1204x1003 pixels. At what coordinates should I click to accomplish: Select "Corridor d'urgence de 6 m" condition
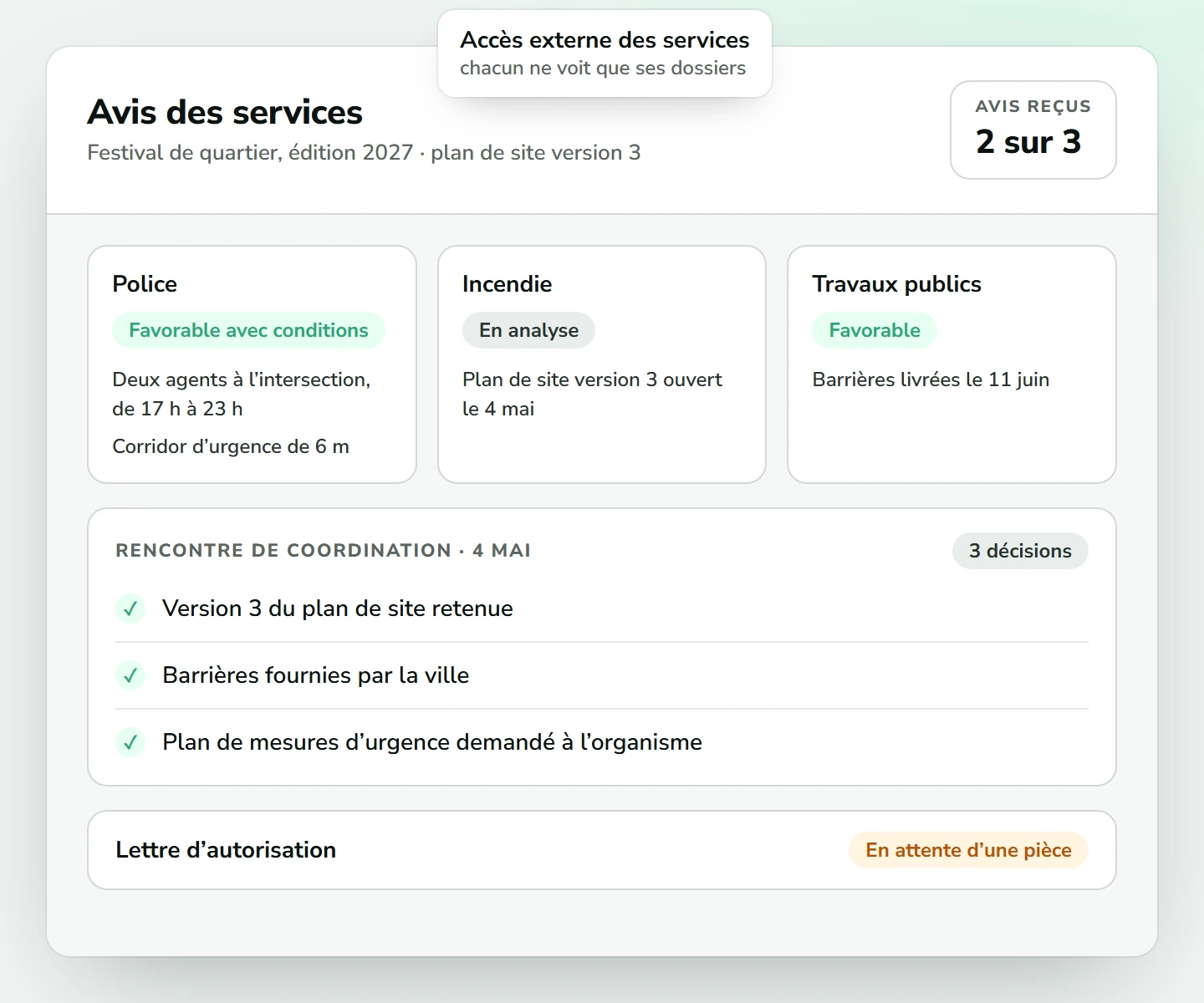click(x=231, y=446)
